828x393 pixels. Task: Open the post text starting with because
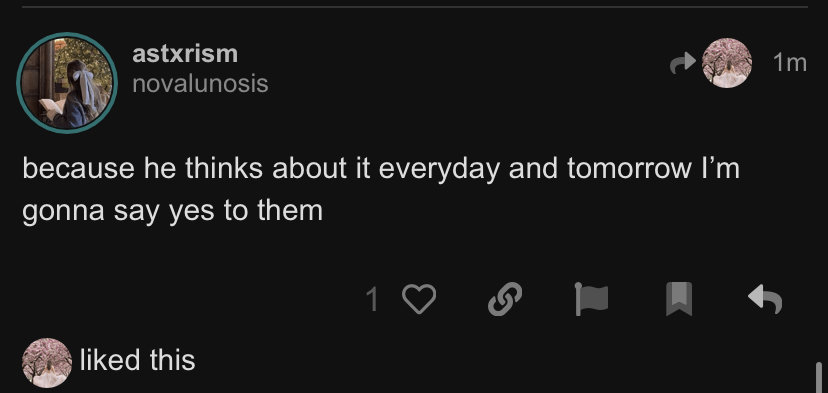point(381,190)
